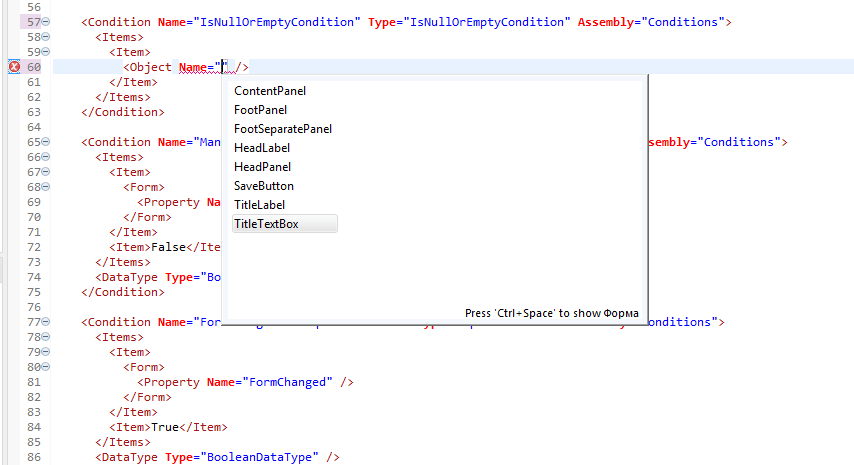Viewport: 854px width, 465px height.
Task: Choose FootPanel in the suggestion popup
Action: tap(260, 110)
